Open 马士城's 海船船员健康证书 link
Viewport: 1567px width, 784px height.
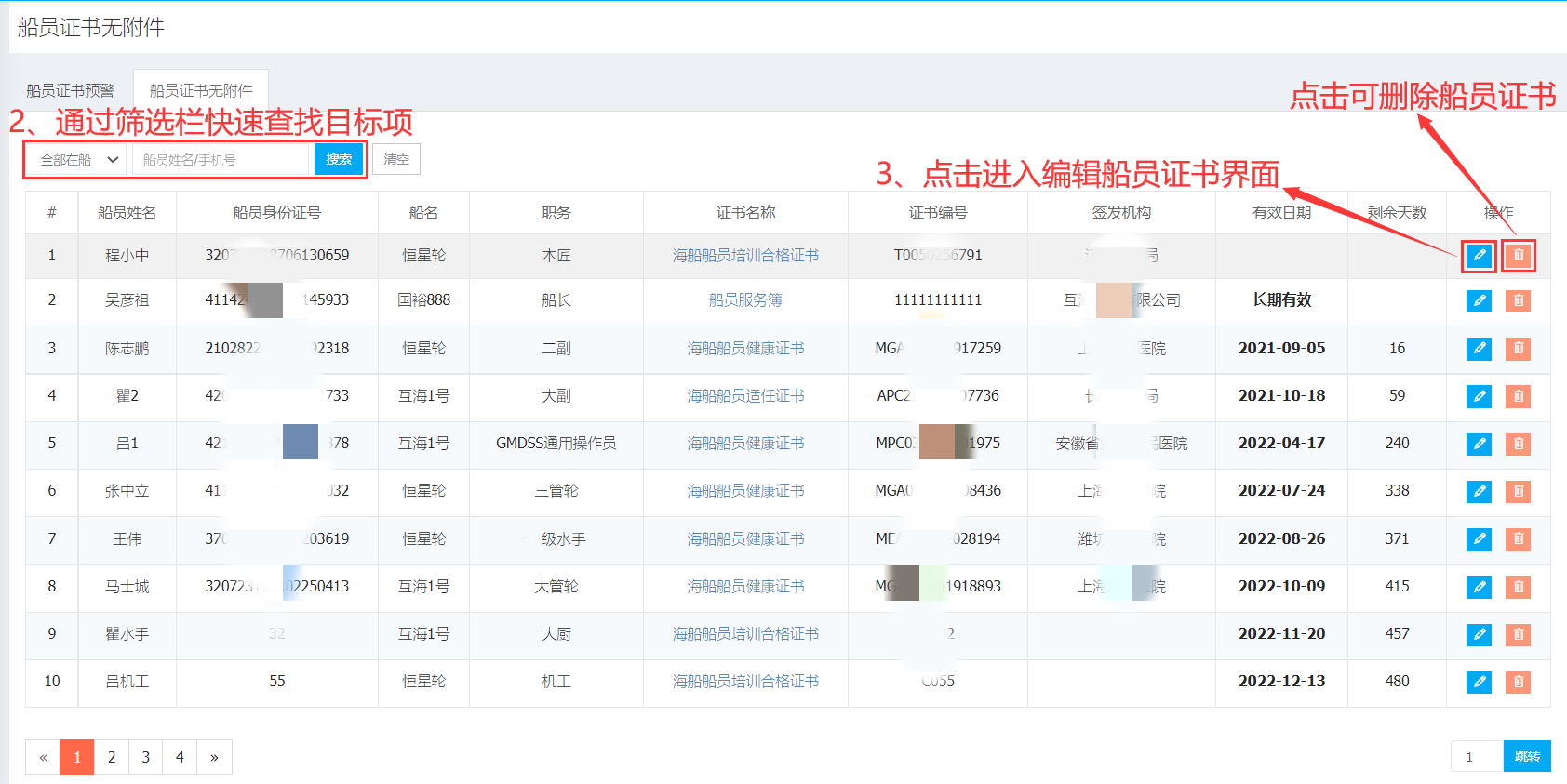pos(745,587)
